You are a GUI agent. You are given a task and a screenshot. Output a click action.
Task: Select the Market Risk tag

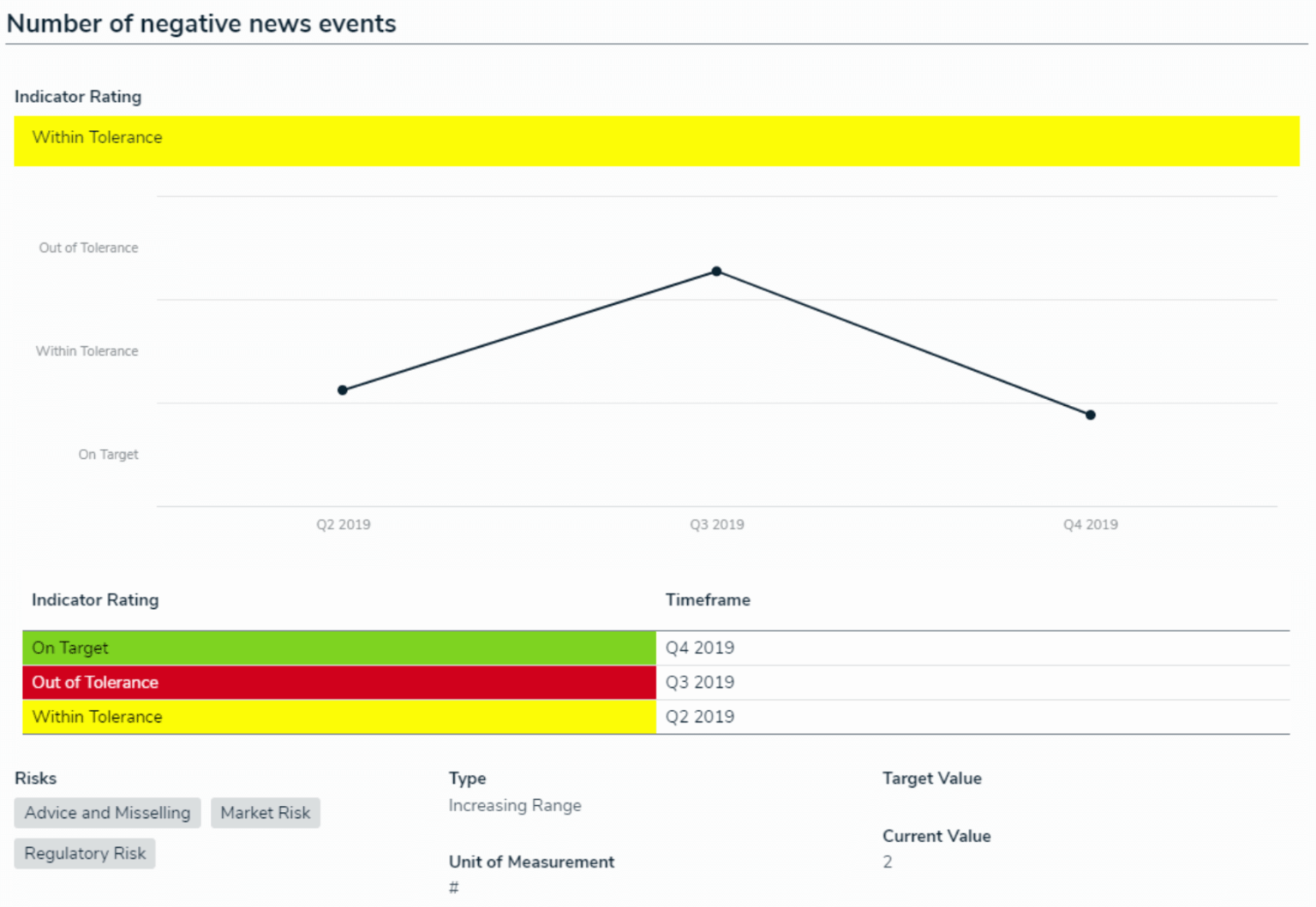(x=265, y=813)
